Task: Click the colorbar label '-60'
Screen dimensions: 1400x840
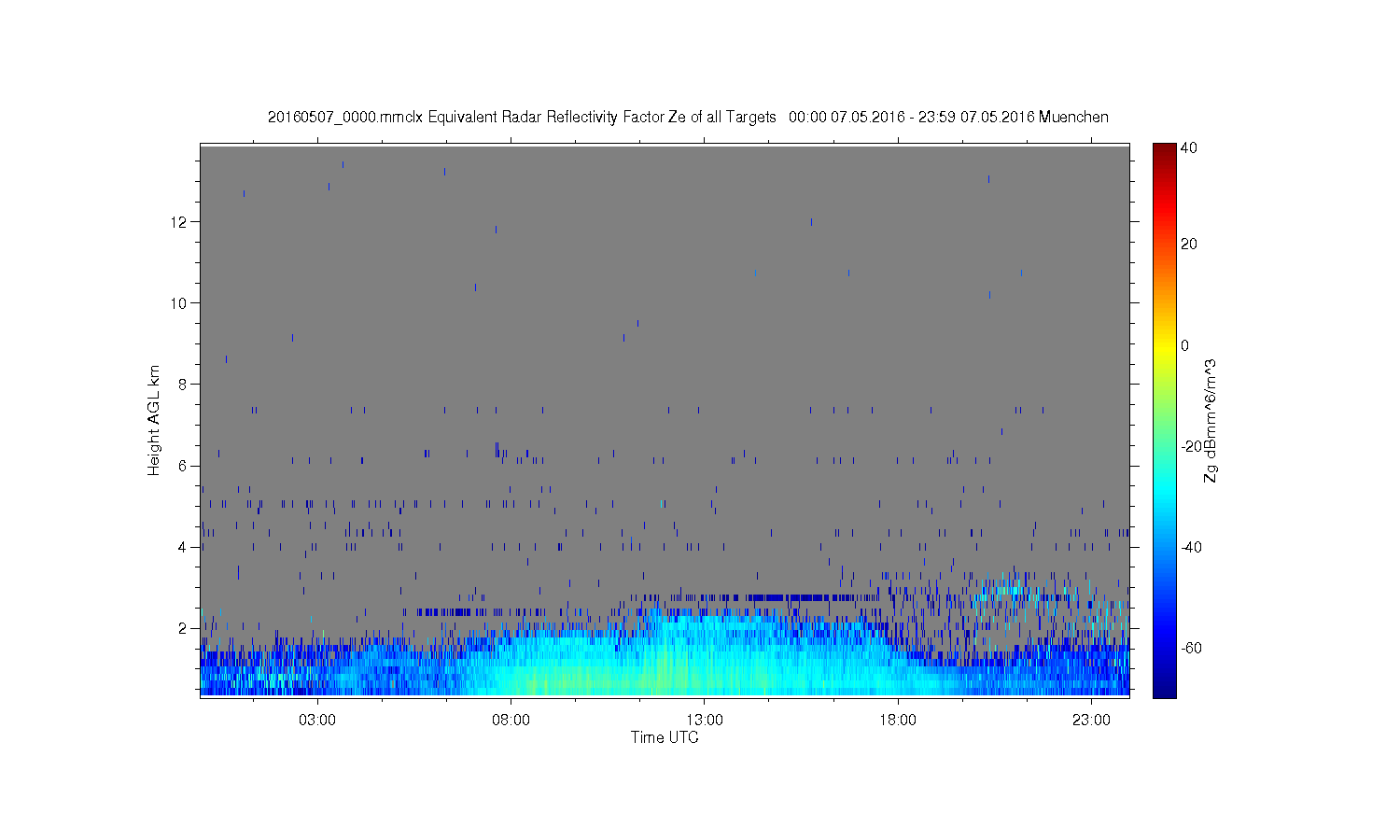Action: tap(1191, 648)
